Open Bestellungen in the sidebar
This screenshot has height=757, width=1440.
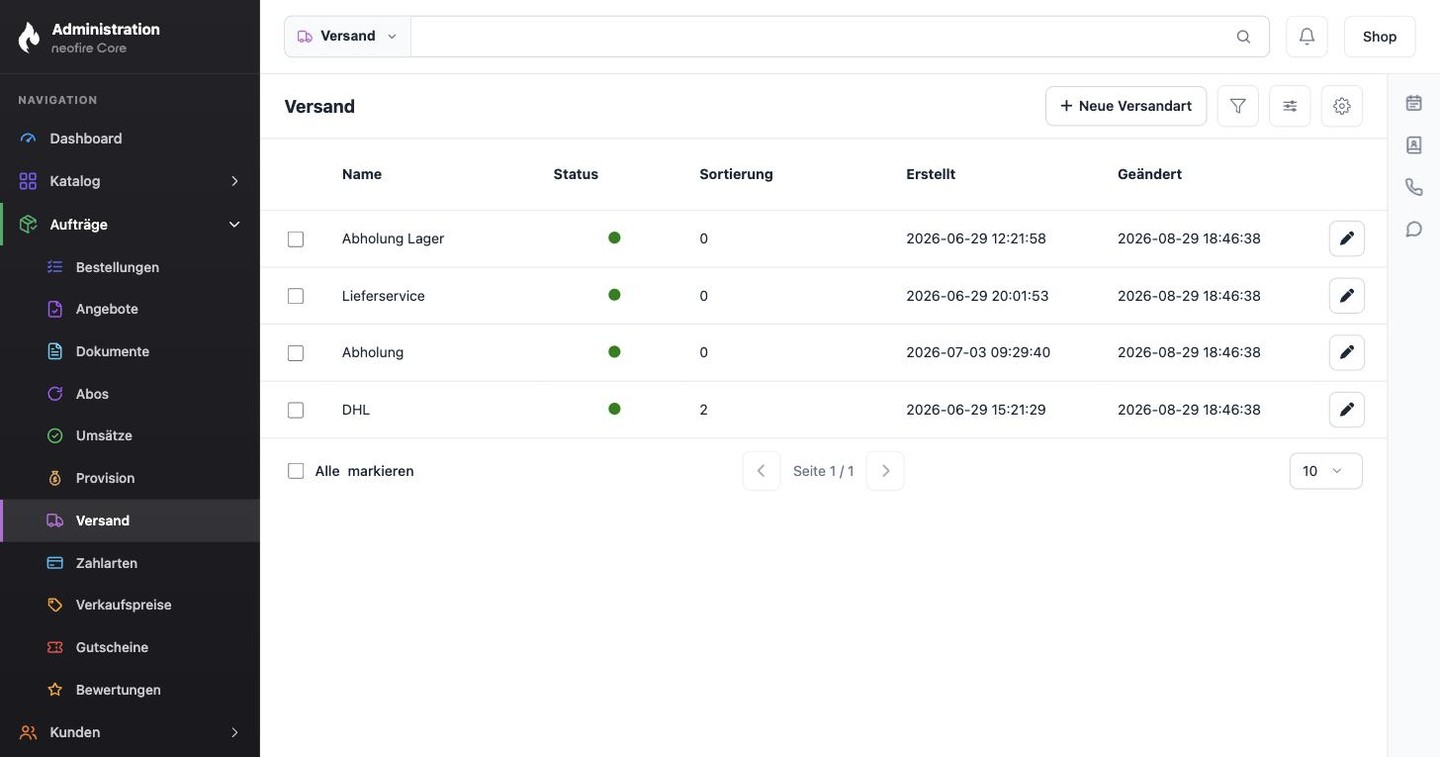(x=130, y=267)
